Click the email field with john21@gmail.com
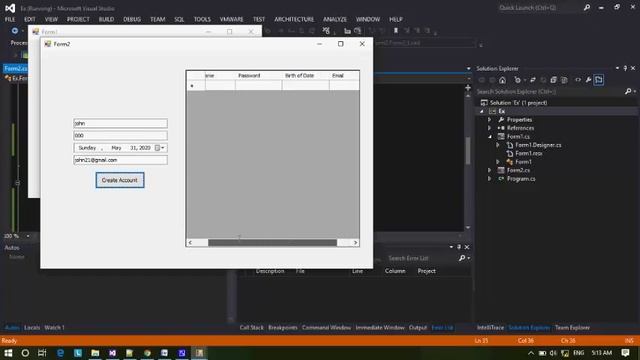This screenshot has width=640, height=360. coord(120,160)
